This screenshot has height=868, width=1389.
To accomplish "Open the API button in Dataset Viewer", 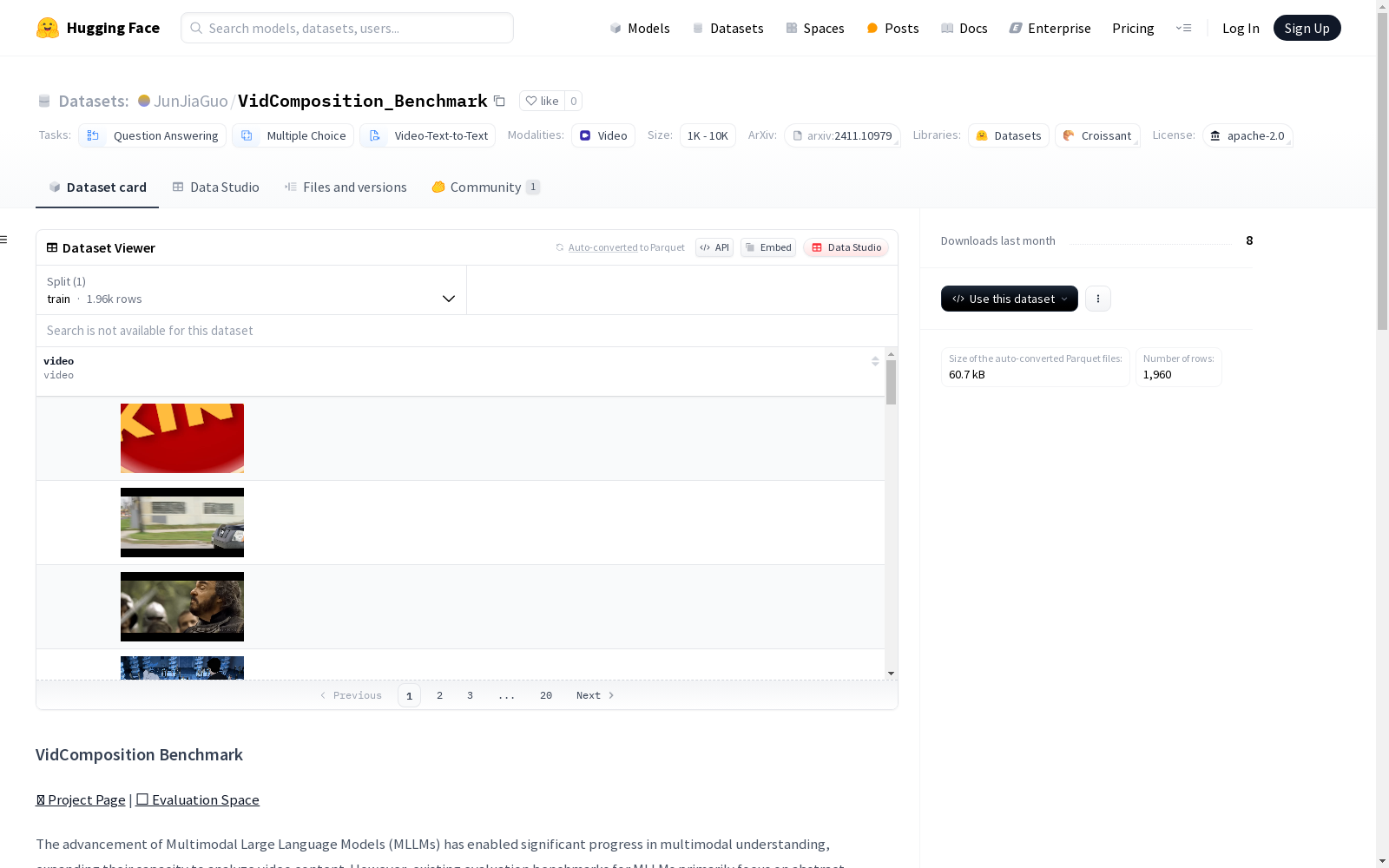I will (714, 247).
